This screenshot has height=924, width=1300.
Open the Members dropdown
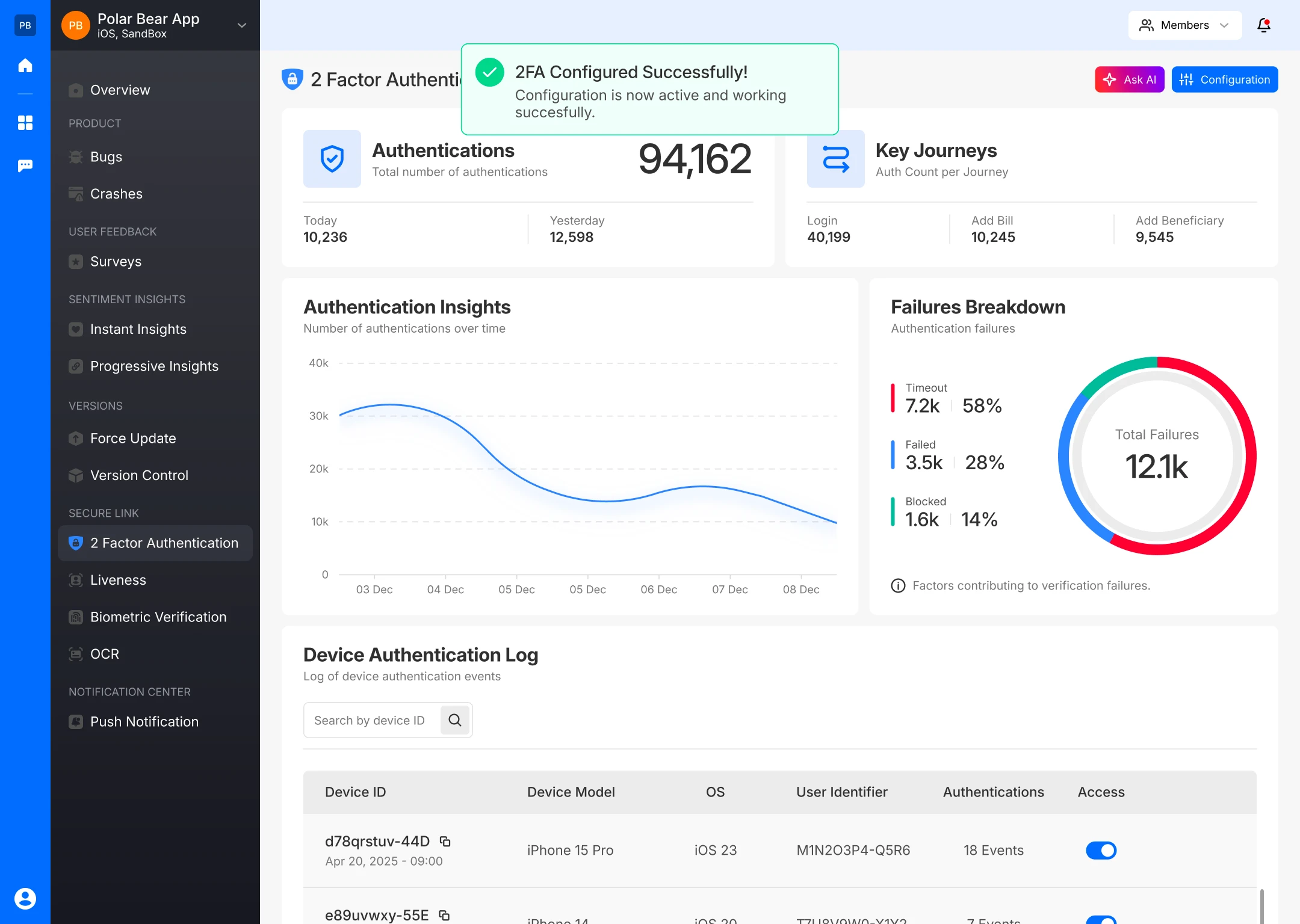(x=1184, y=25)
